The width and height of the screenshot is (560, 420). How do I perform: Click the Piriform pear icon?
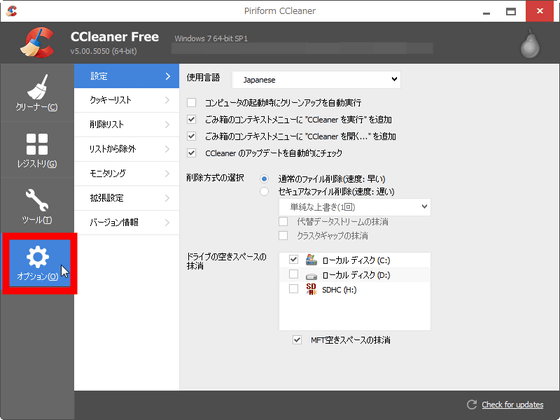coord(530,44)
